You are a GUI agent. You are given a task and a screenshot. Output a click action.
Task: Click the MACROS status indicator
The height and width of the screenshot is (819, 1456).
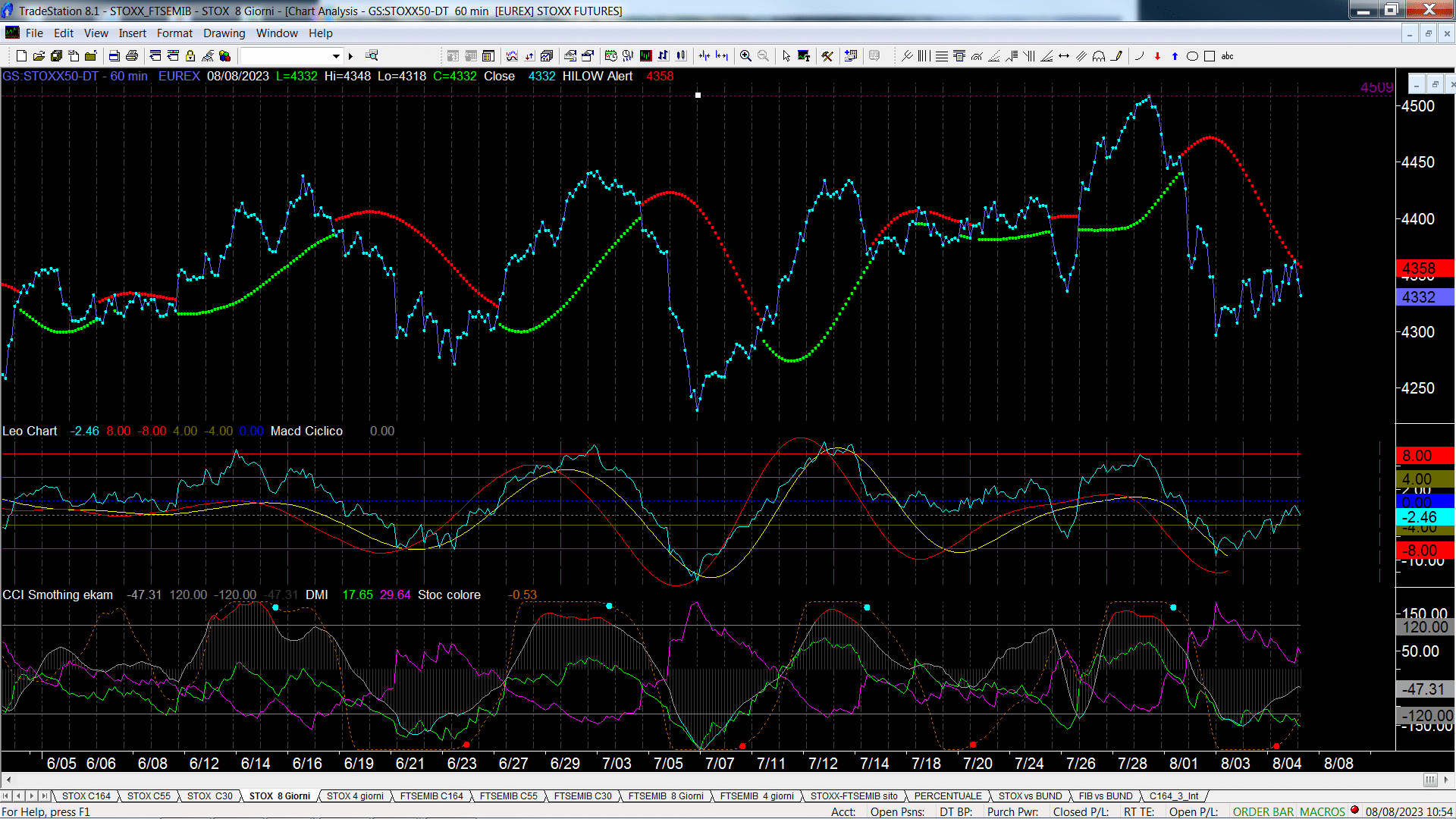[x=1322, y=812]
